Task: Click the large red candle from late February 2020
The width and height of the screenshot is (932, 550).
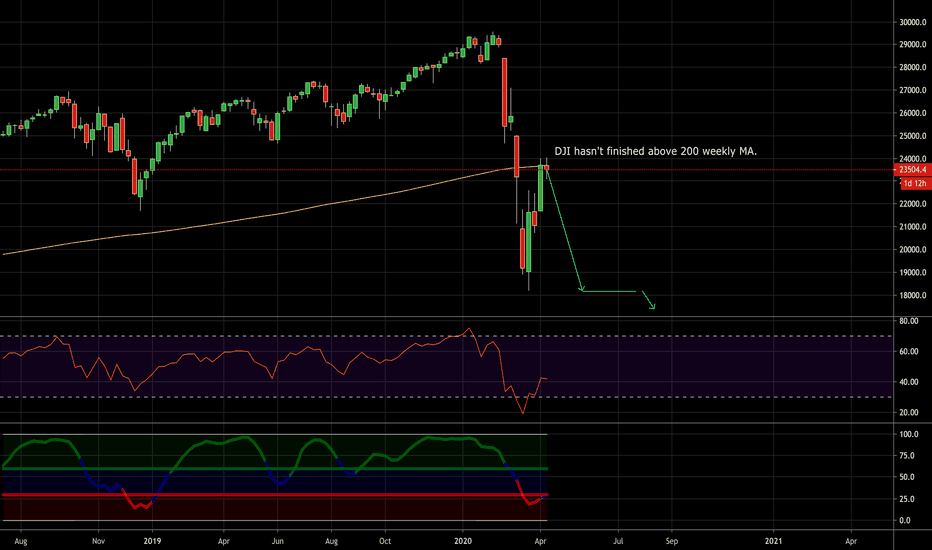Action: [505, 92]
